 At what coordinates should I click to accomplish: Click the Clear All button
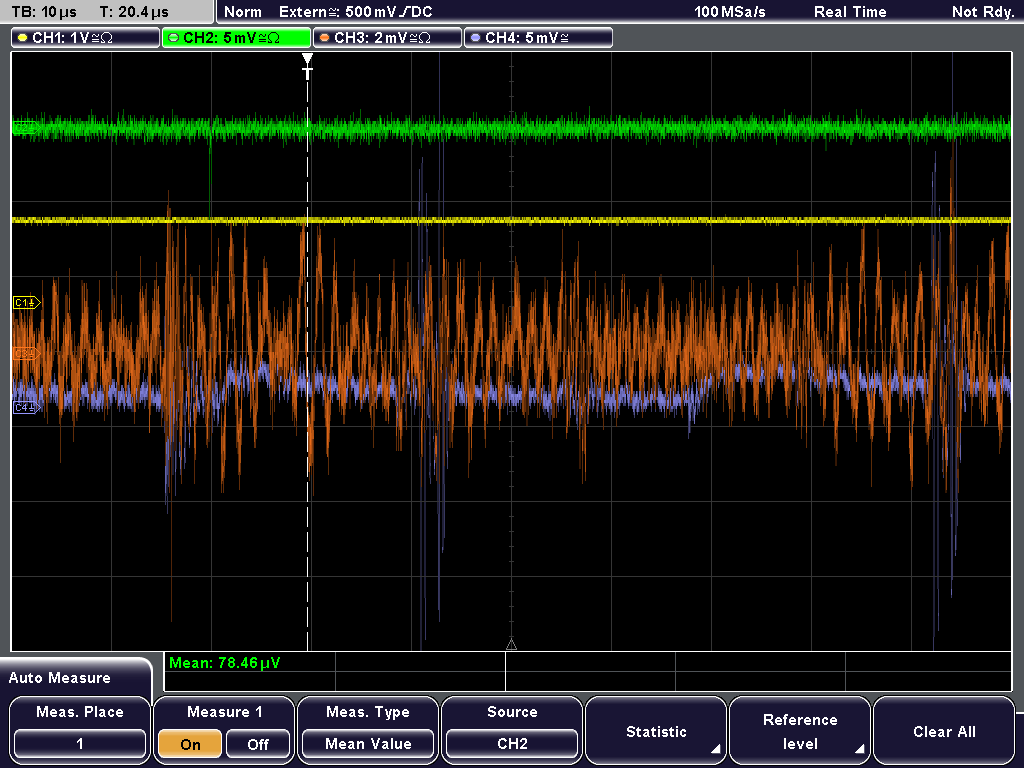[x=944, y=731]
